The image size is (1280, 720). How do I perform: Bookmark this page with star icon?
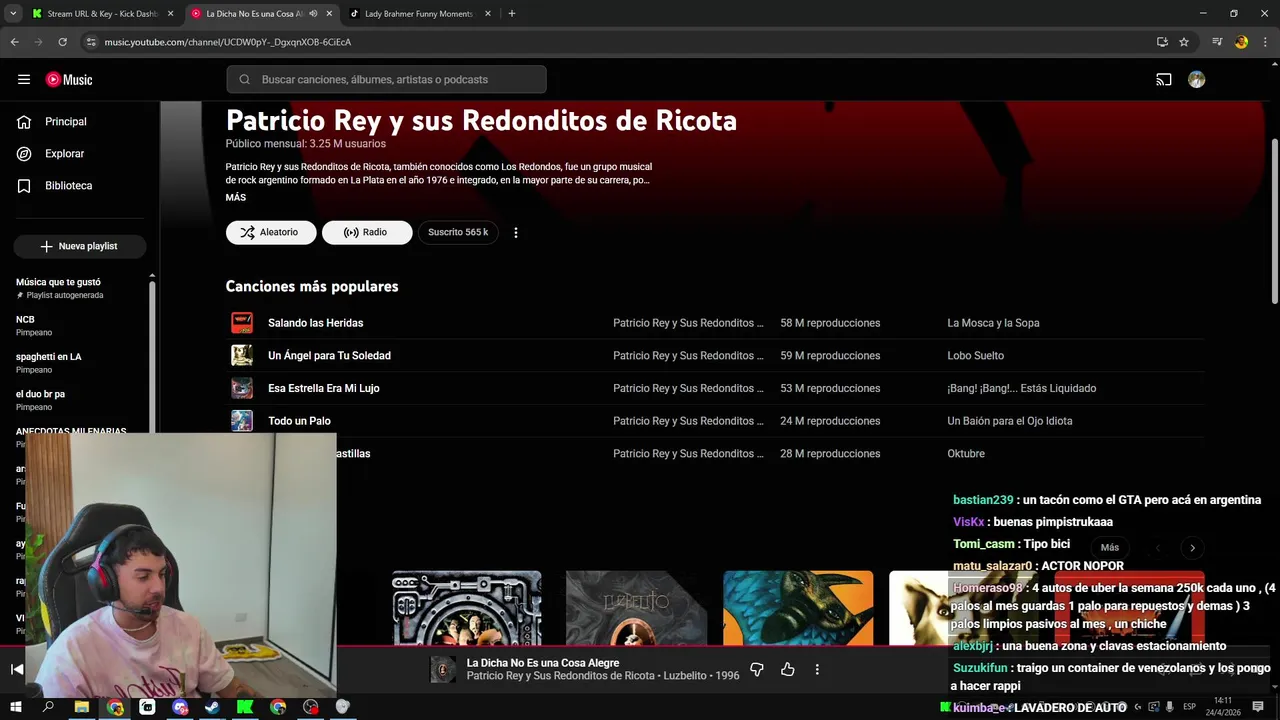1184,42
